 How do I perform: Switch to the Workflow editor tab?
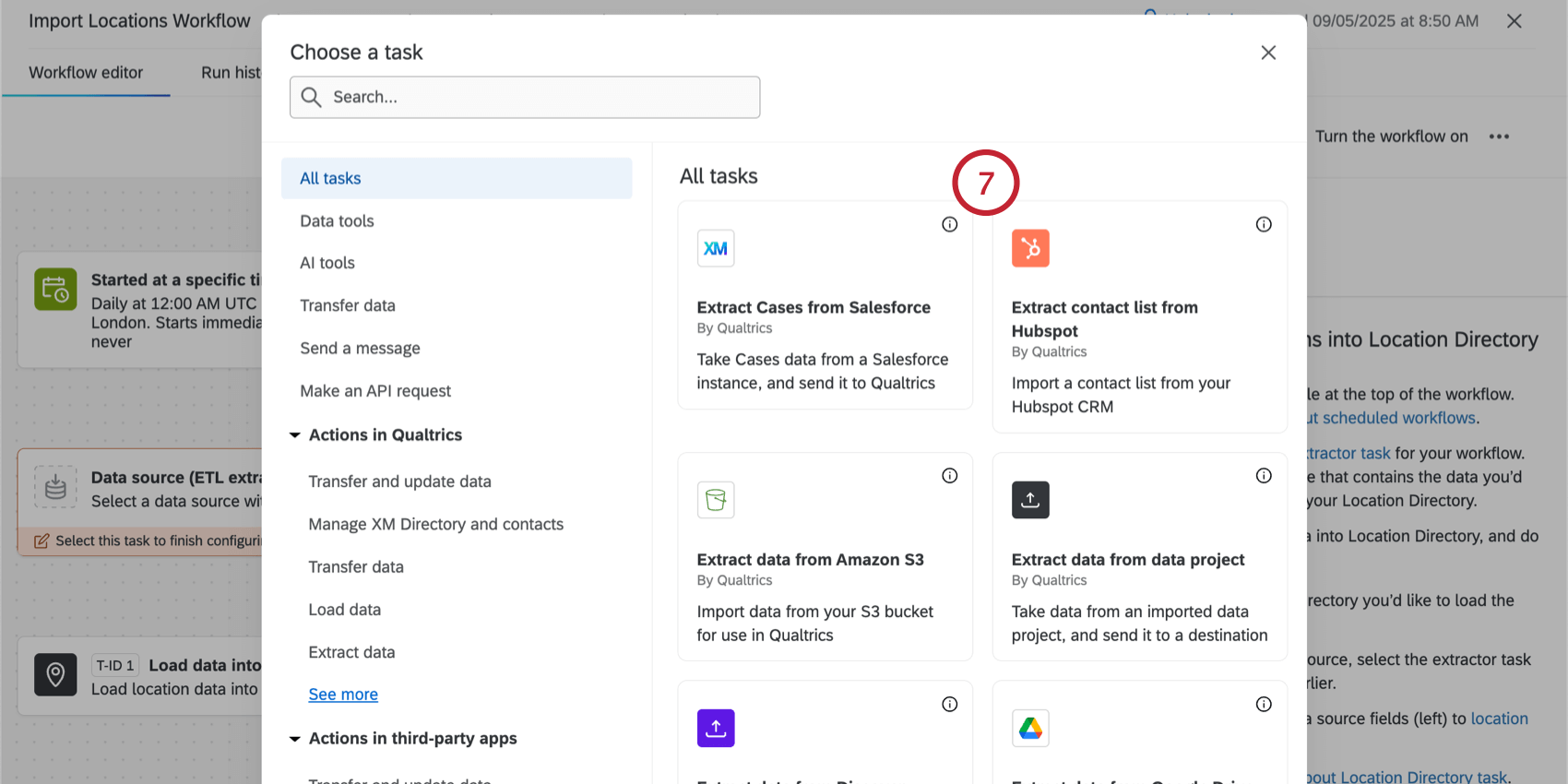86,73
